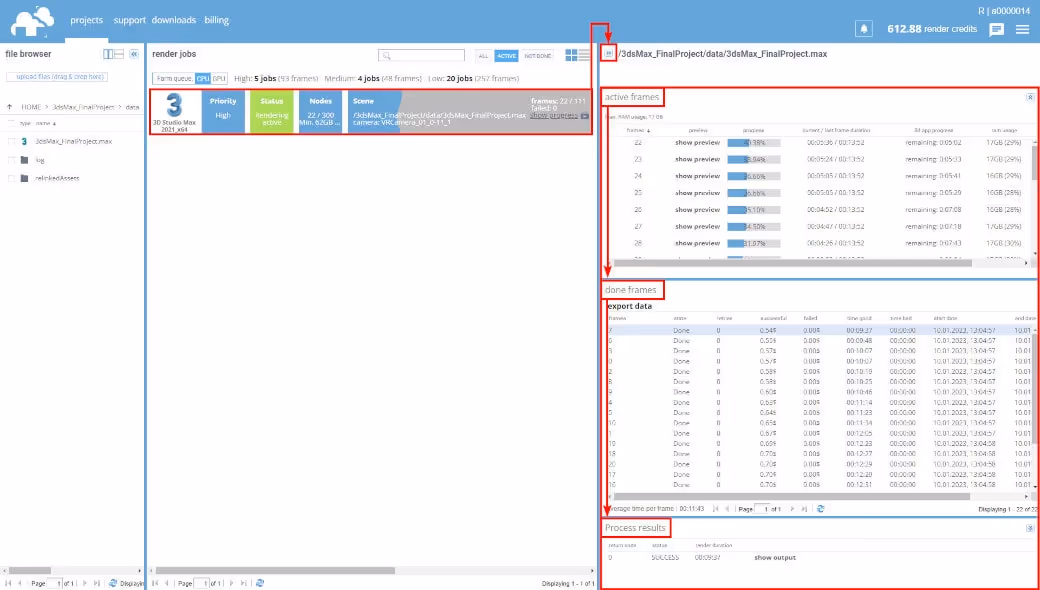Open the chat messages icon
Screen dimensions: 1040x590
[x=996, y=30]
